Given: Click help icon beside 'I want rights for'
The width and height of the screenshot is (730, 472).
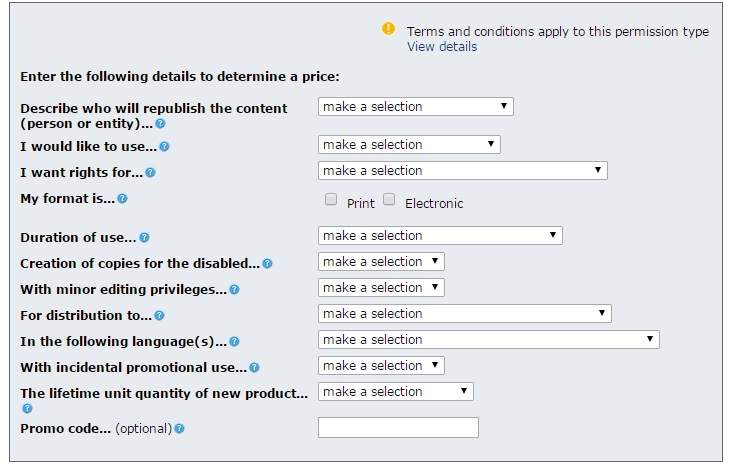Looking at the screenshot, I should pyautogui.click(x=150, y=173).
